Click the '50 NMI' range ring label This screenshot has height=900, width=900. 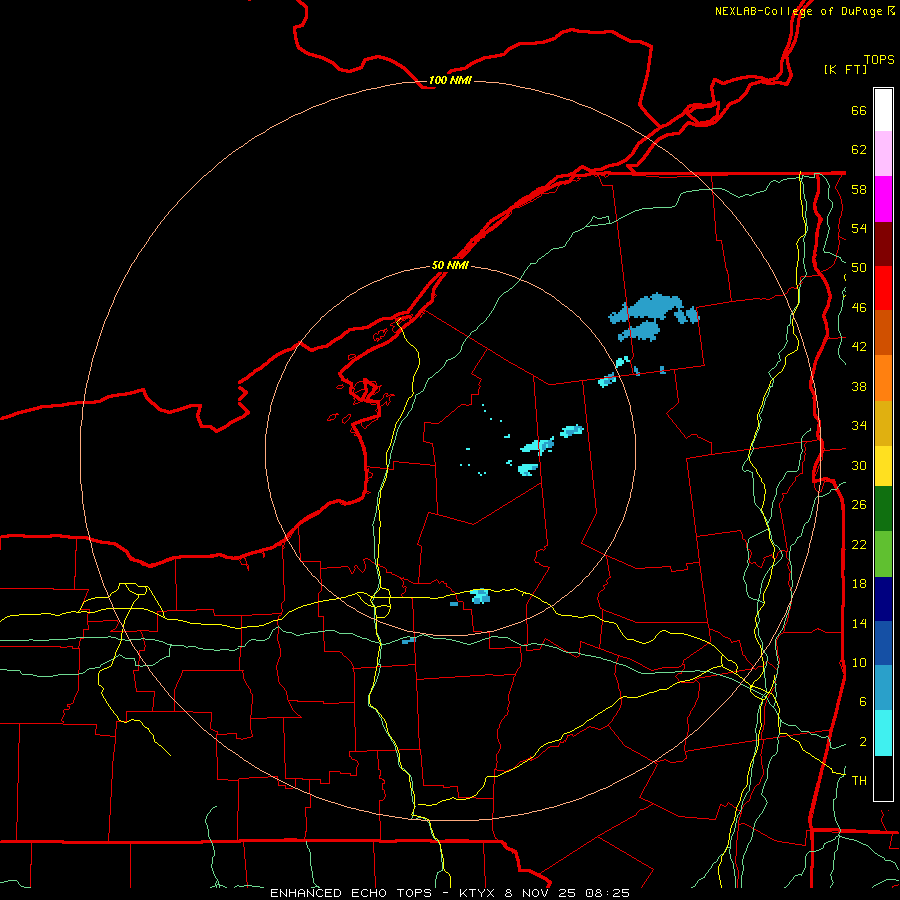click(450, 265)
